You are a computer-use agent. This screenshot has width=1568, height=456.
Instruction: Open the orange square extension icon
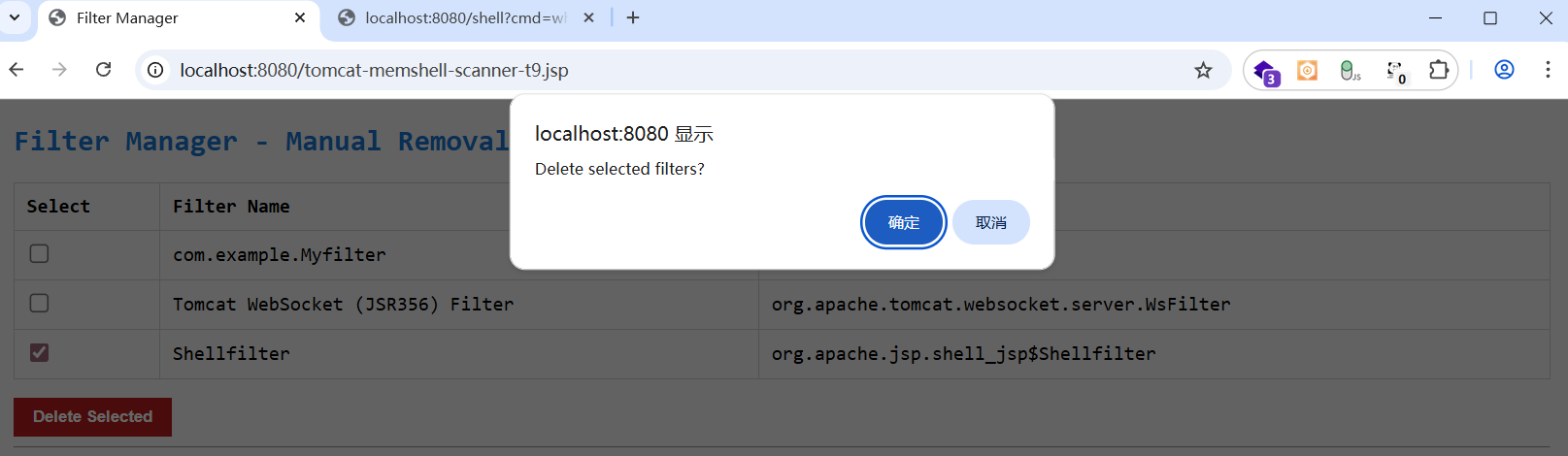pos(1307,71)
